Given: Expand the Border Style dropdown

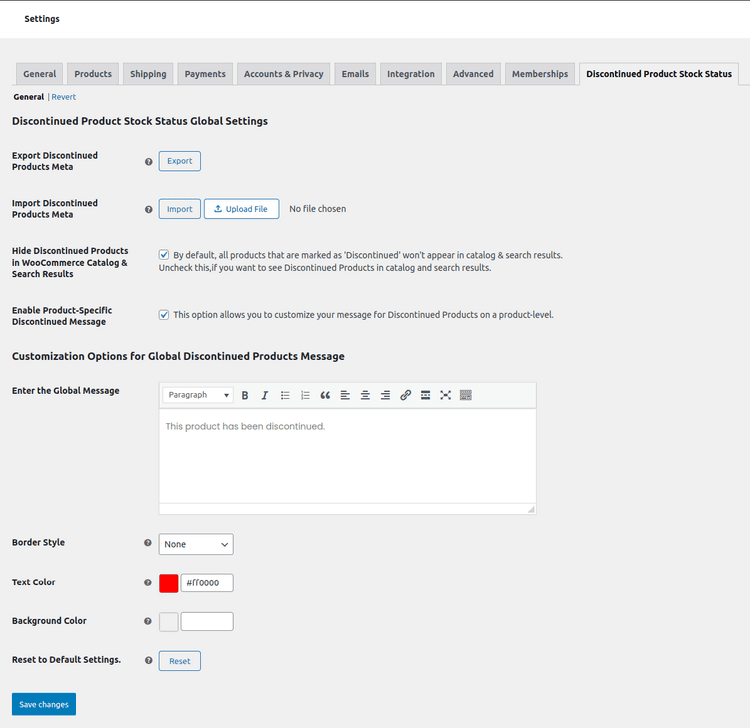Looking at the screenshot, I should tap(196, 544).
